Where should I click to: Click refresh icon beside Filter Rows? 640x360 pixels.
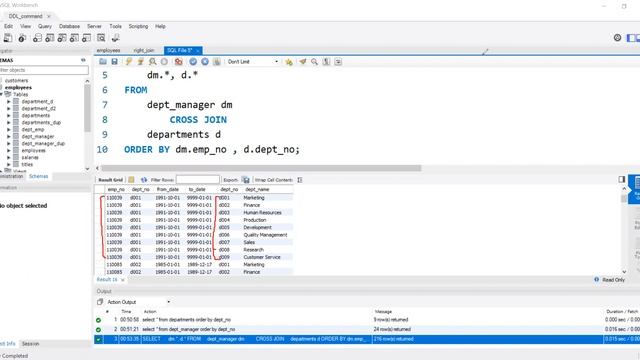click(144, 180)
